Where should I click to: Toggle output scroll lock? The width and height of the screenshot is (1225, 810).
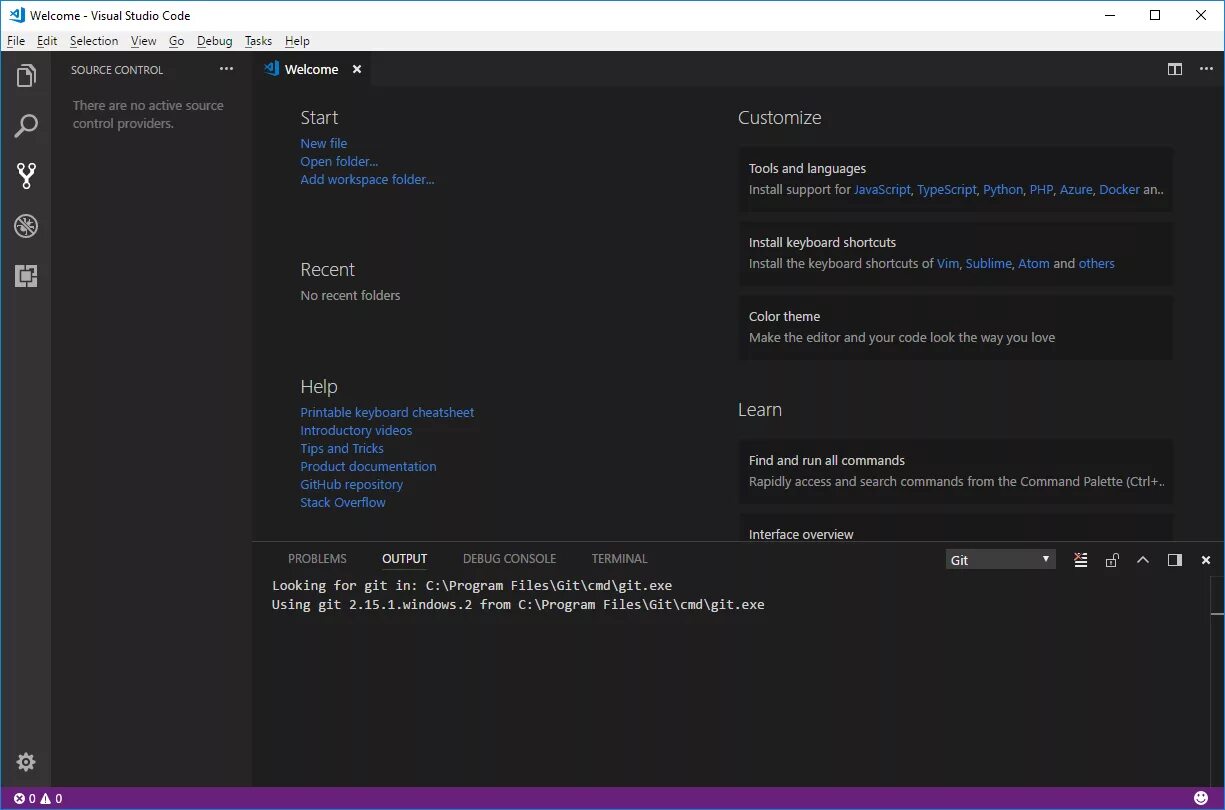click(x=1112, y=560)
